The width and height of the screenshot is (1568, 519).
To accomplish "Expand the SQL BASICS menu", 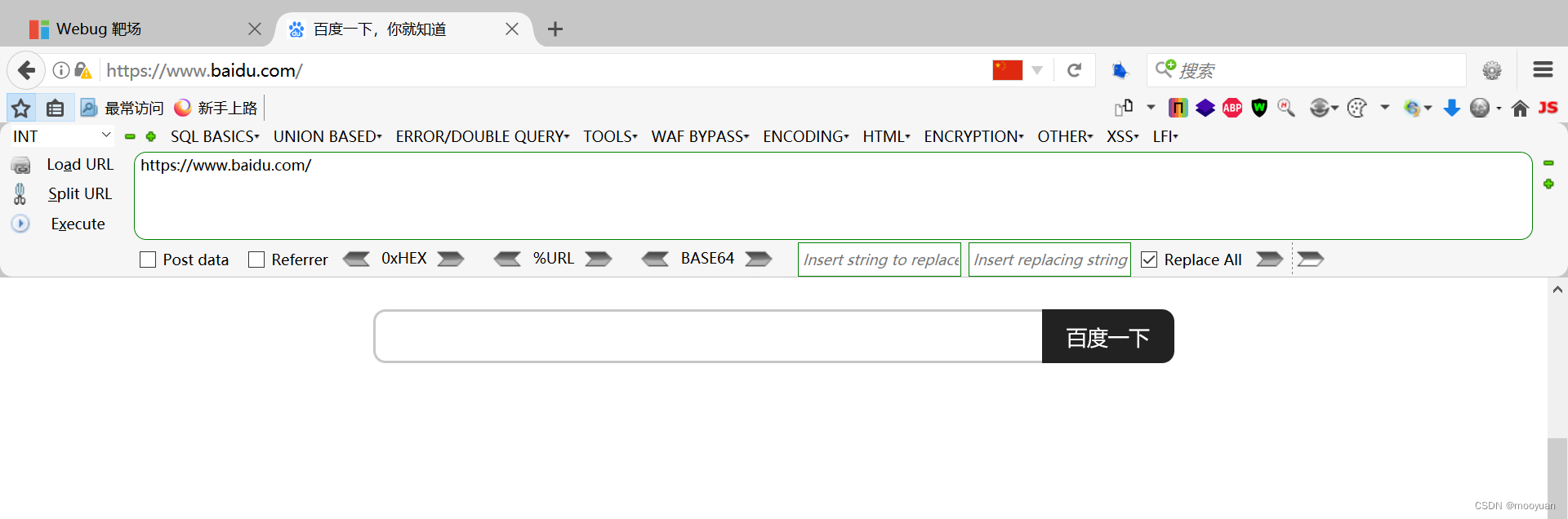I will [215, 136].
